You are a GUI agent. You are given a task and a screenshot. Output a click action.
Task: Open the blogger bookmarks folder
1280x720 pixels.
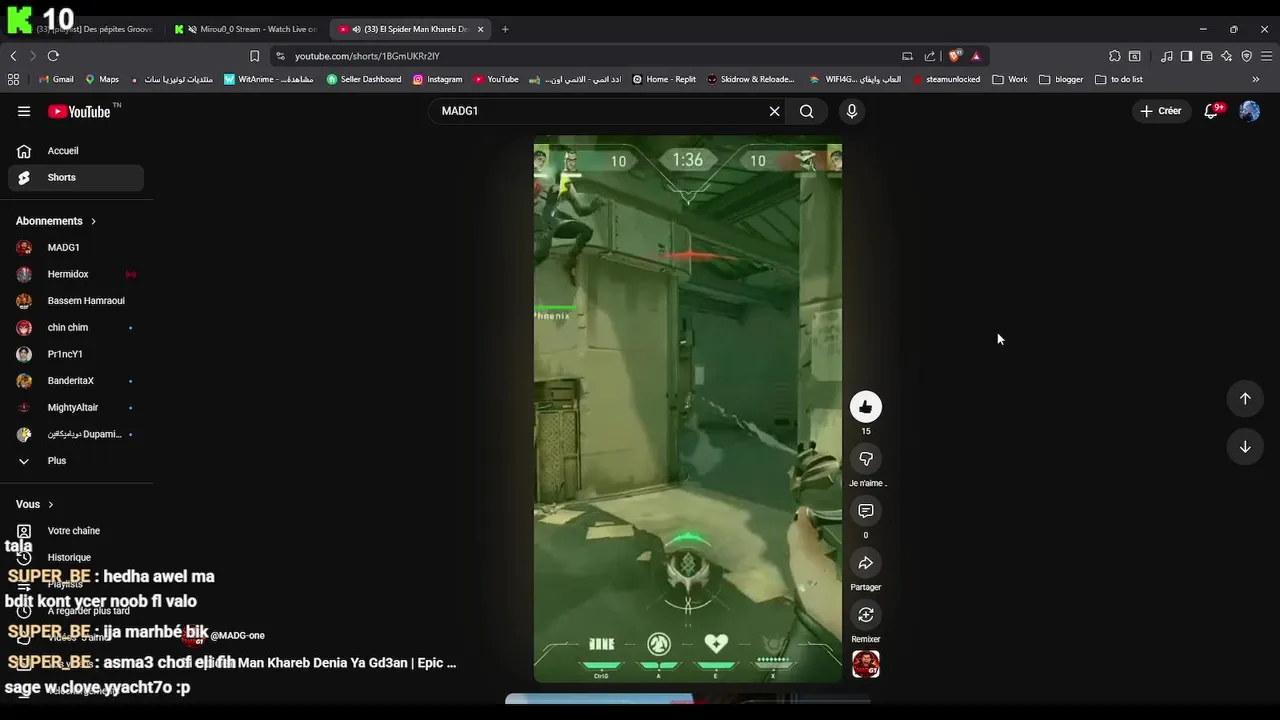coord(1061,79)
